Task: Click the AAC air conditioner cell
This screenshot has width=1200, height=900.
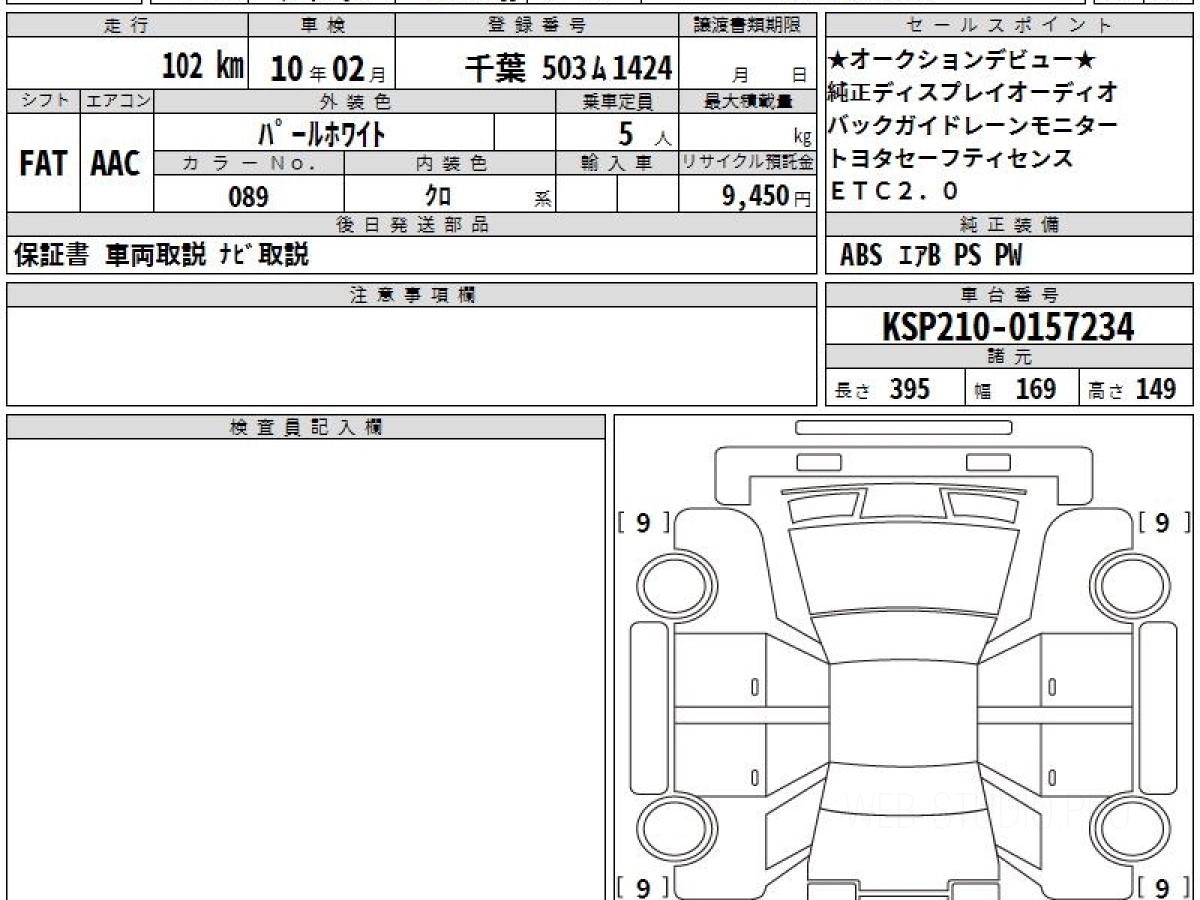Action: click(x=116, y=163)
